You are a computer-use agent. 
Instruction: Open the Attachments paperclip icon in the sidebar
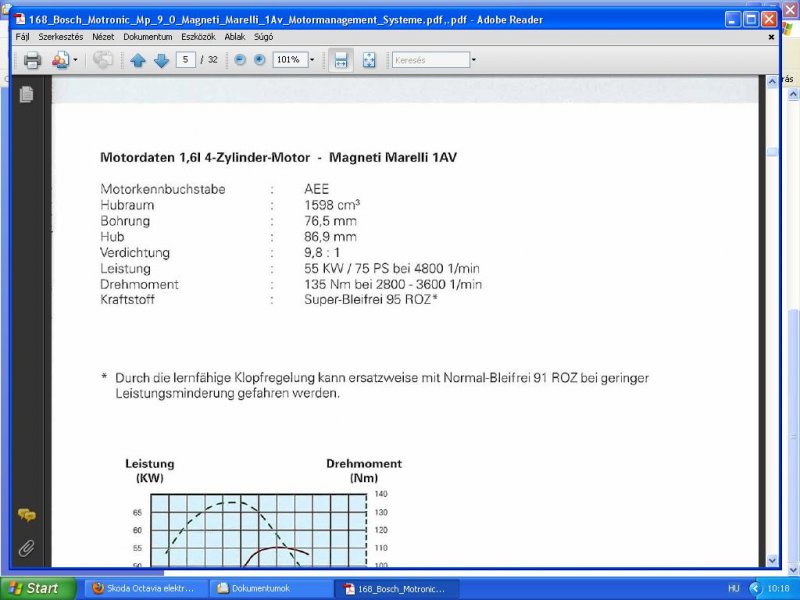[27, 548]
